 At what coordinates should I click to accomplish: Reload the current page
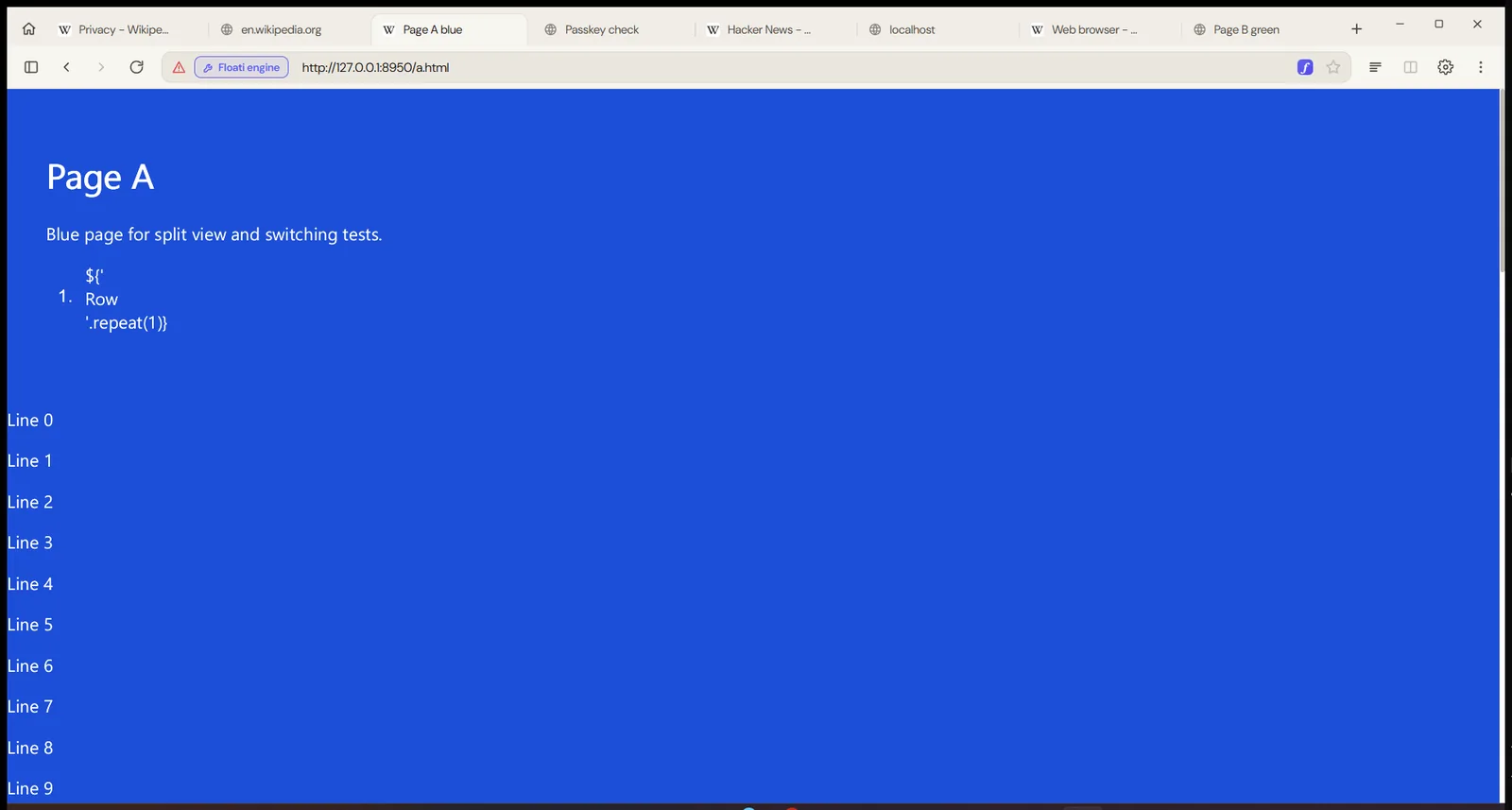[x=136, y=67]
